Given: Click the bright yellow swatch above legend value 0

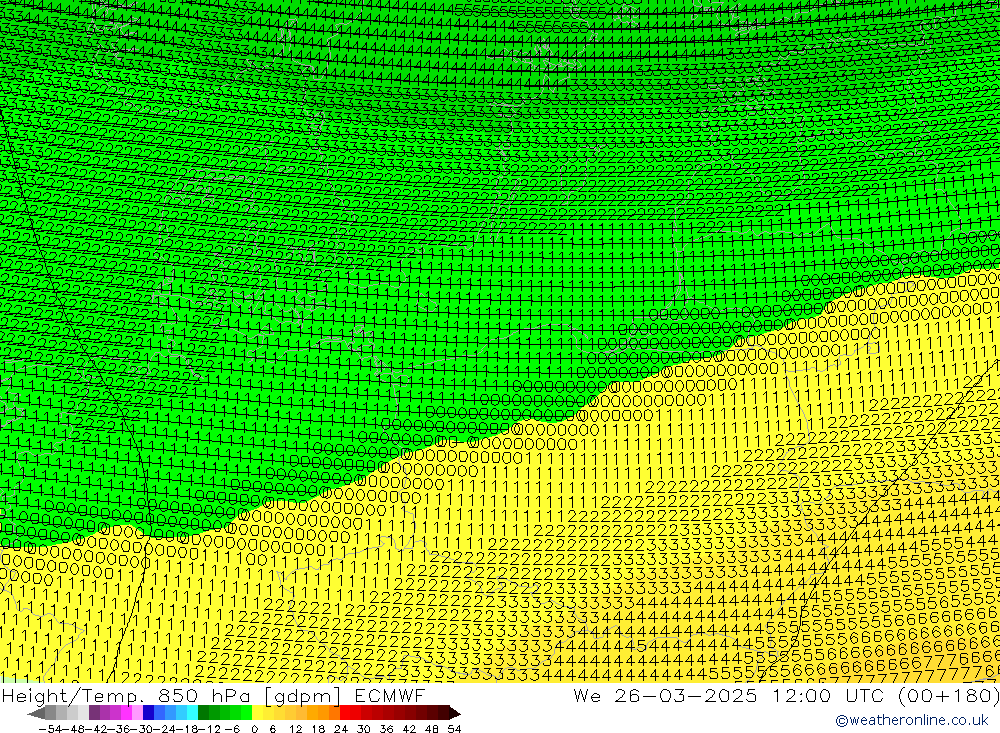Looking at the screenshot, I should click(258, 713).
